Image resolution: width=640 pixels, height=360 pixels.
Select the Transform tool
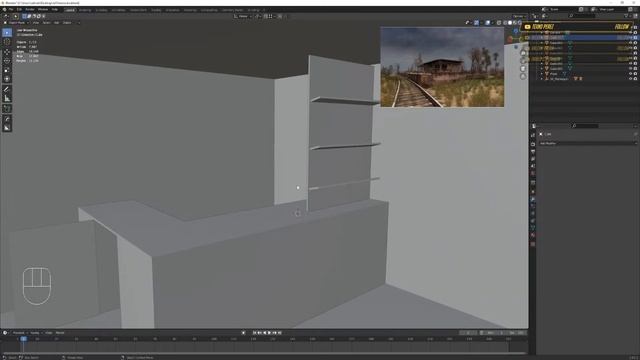pyautogui.click(x=7, y=79)
